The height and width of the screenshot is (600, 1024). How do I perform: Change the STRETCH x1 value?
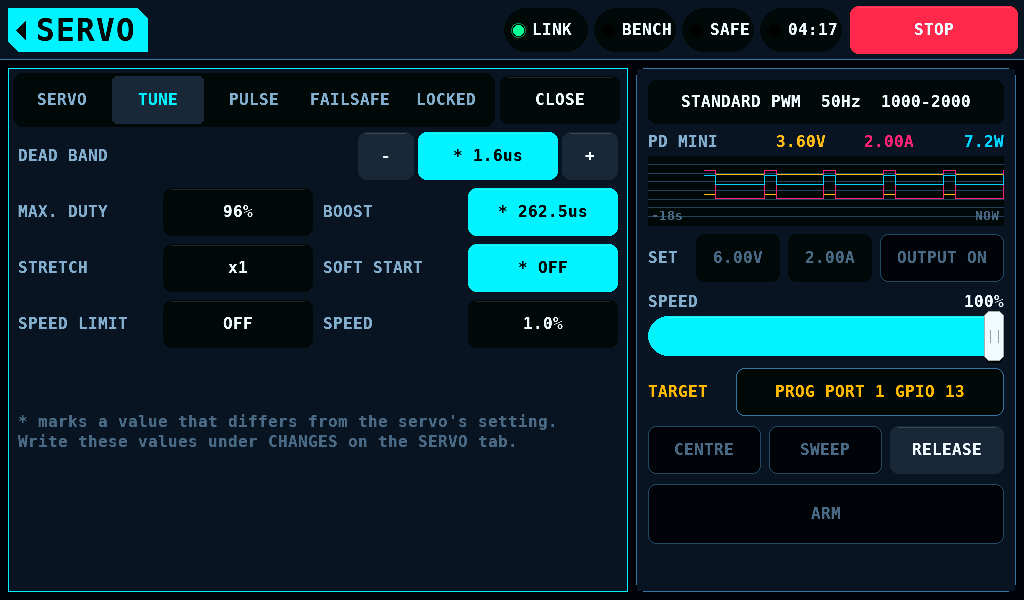[238, 268]
